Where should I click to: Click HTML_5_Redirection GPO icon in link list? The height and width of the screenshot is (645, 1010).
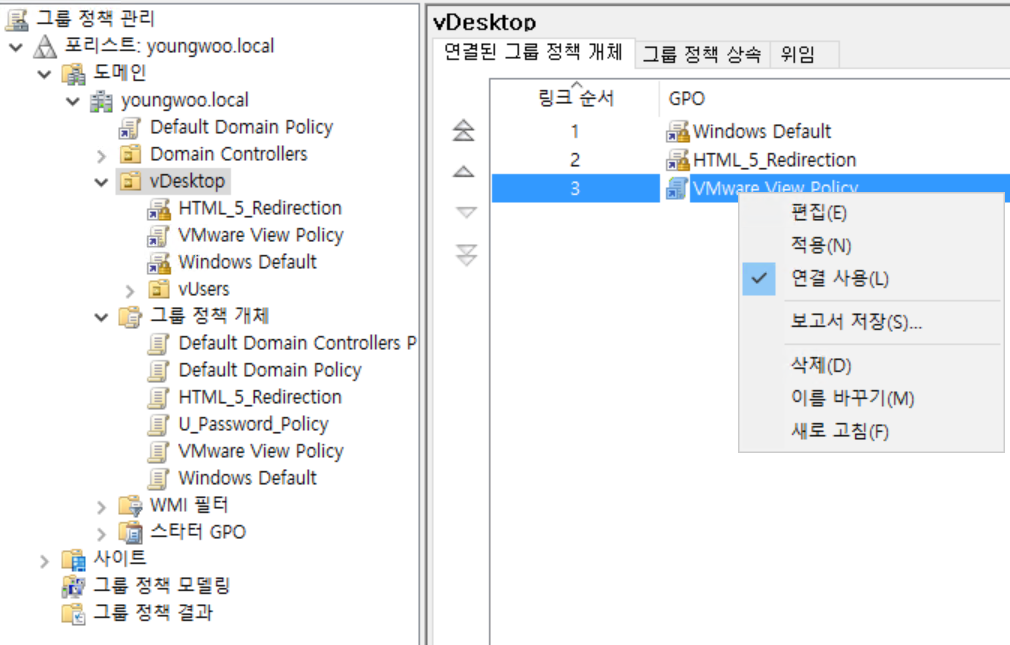point(678,160)
